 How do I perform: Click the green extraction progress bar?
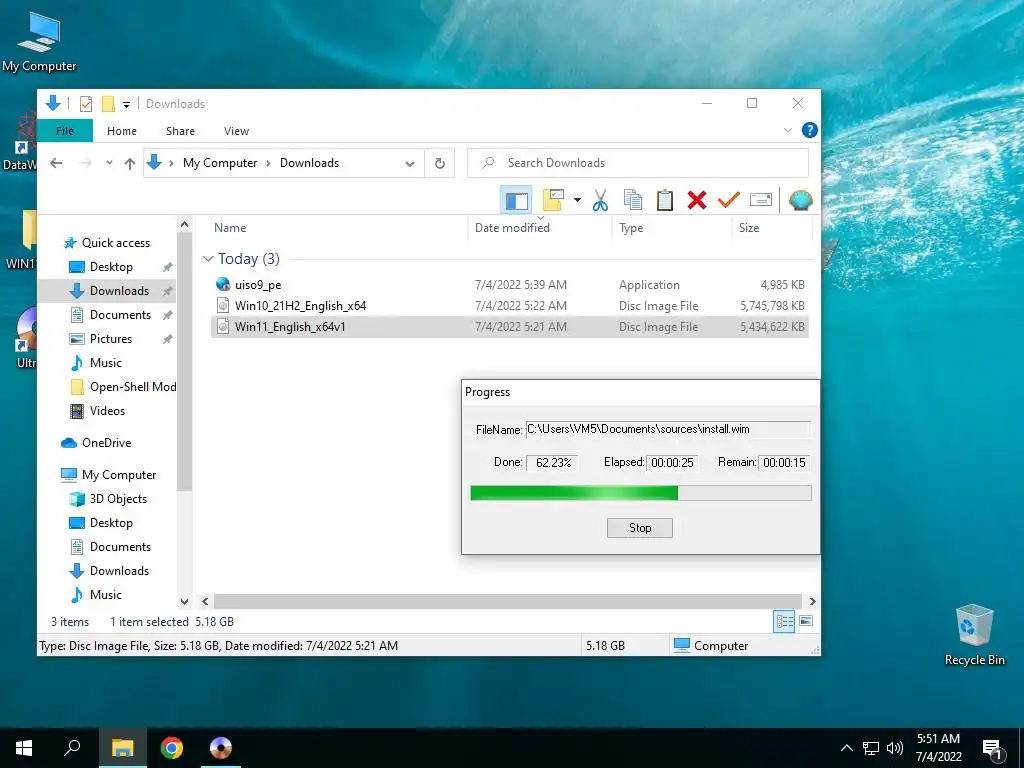pos(641,493)
